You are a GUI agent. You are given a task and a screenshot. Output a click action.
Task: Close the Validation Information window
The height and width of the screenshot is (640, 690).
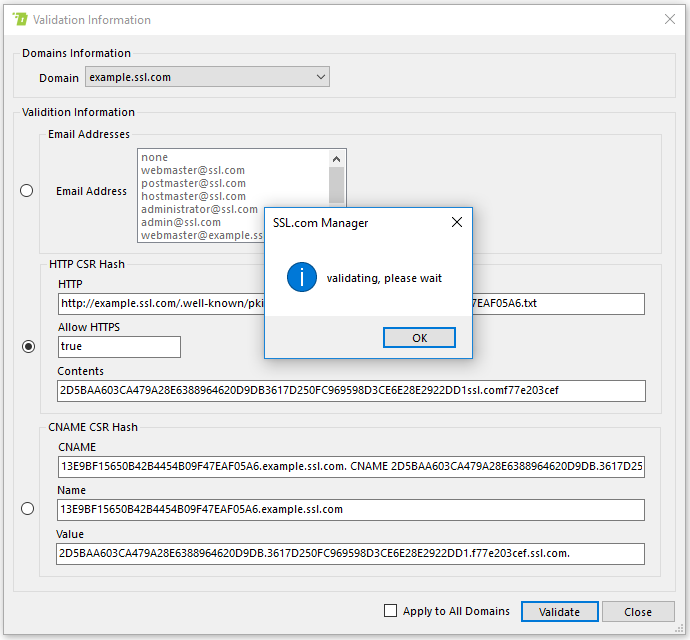(x=670, y=19)
